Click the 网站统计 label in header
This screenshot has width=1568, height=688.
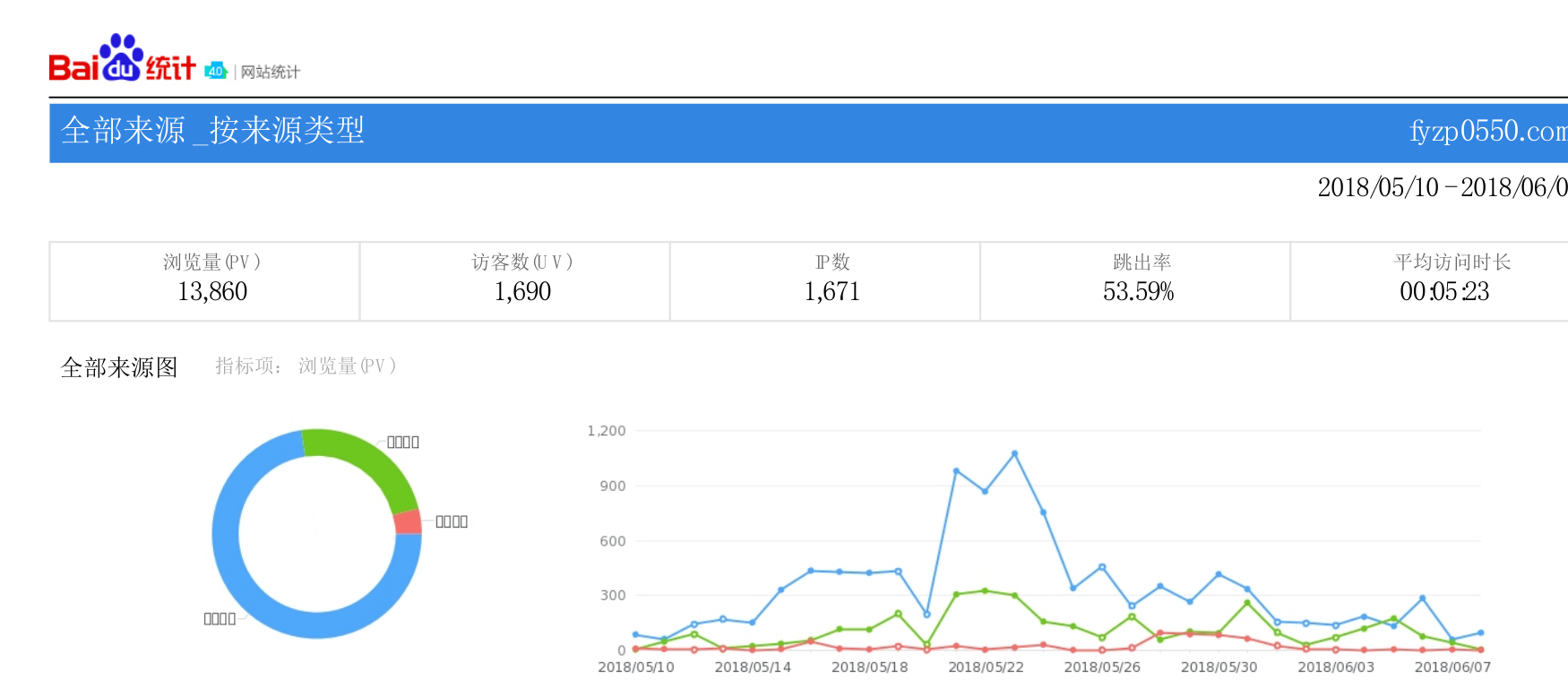pyautogui.click(x=271, y=72)
